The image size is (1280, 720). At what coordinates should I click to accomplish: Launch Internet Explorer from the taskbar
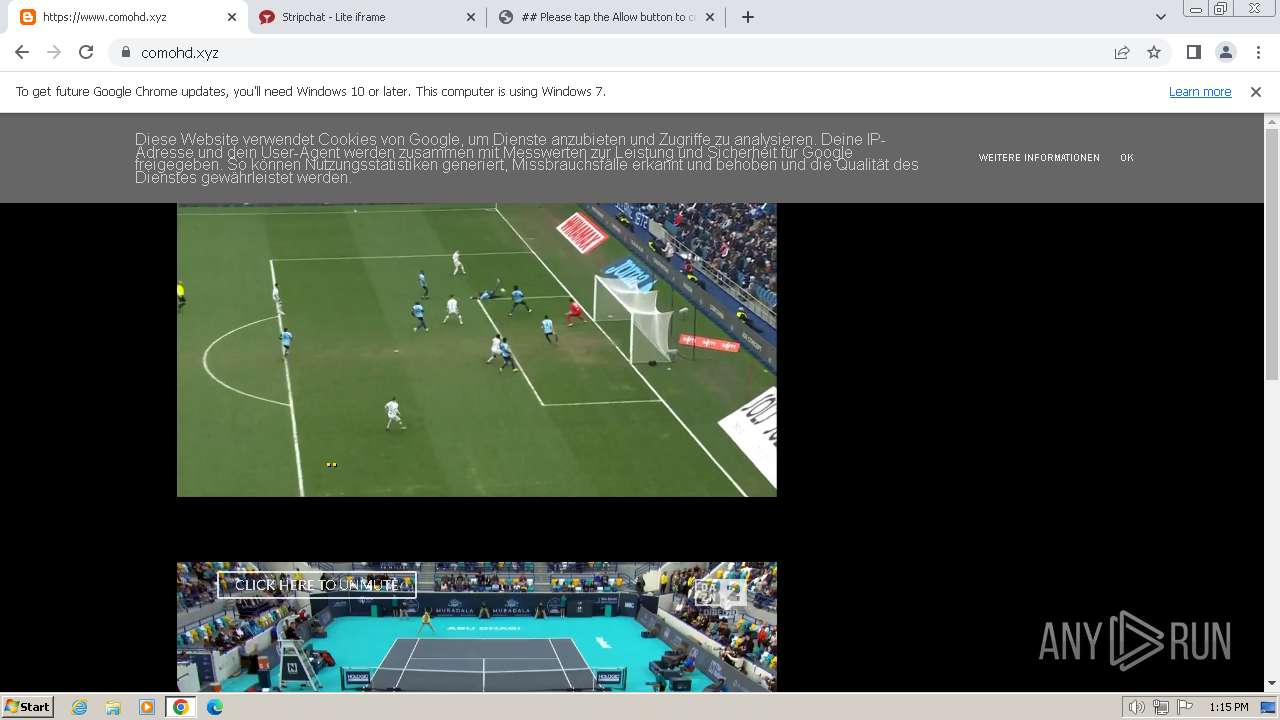pyautogui.click(x=80, y=707)
